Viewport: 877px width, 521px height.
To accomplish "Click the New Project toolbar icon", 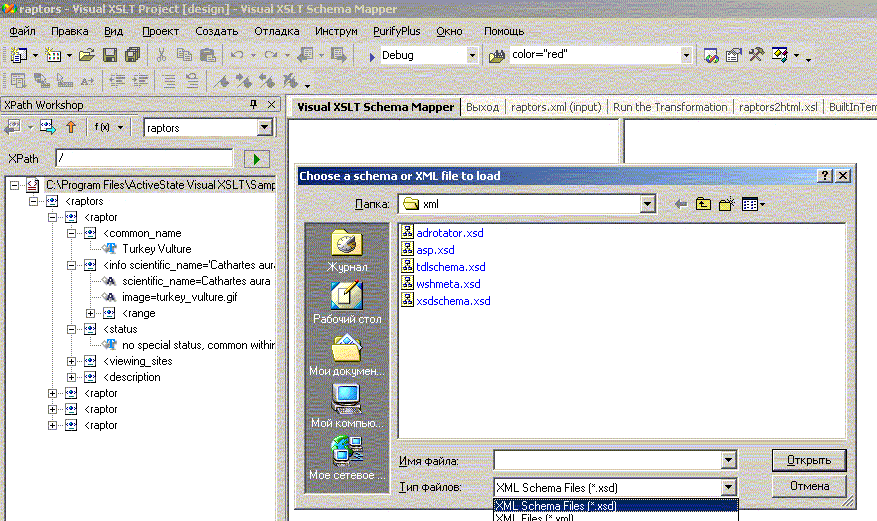I will click(x=19, y=55).
